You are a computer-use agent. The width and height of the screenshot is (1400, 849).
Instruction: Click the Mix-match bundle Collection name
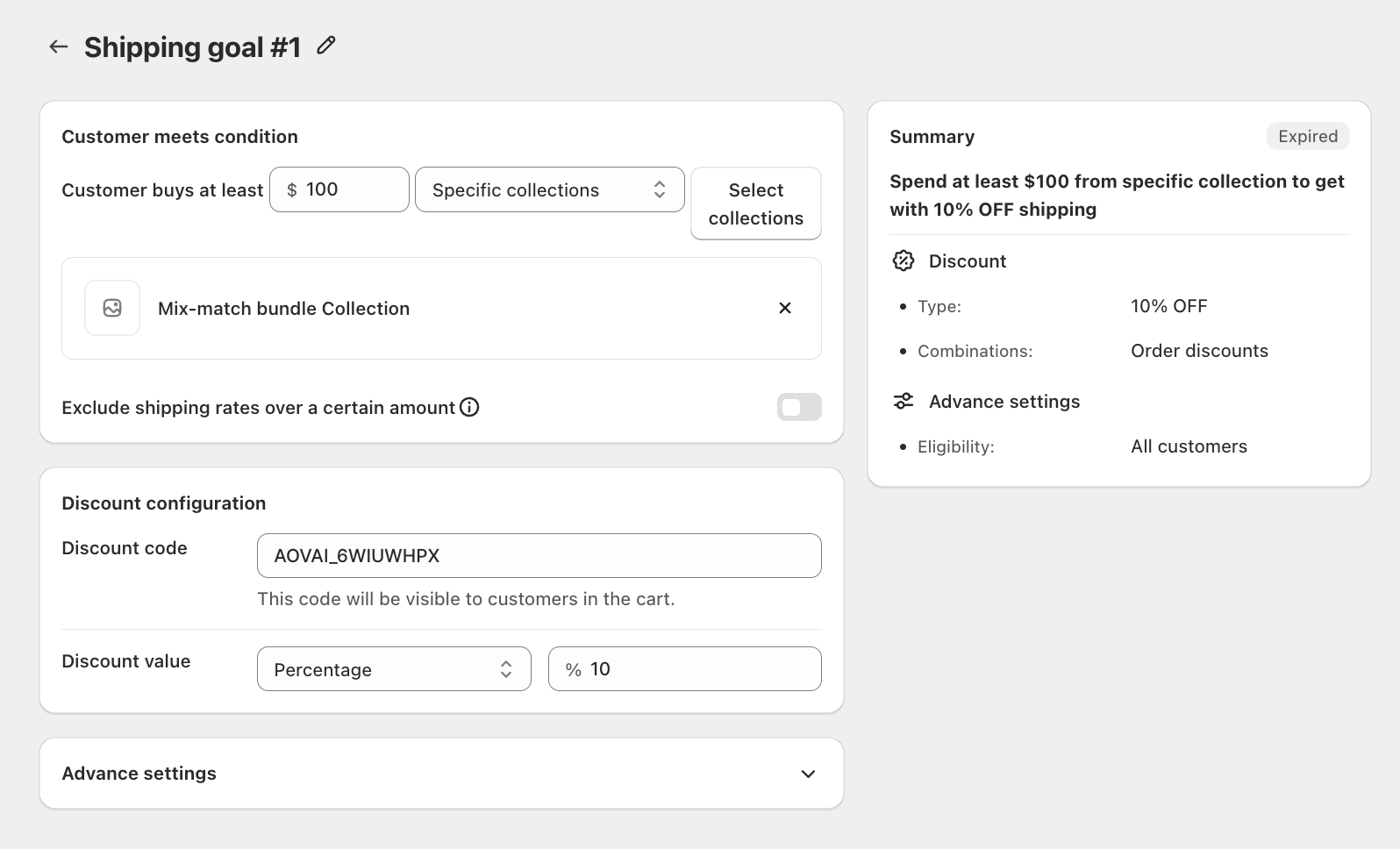pos(284,309)
